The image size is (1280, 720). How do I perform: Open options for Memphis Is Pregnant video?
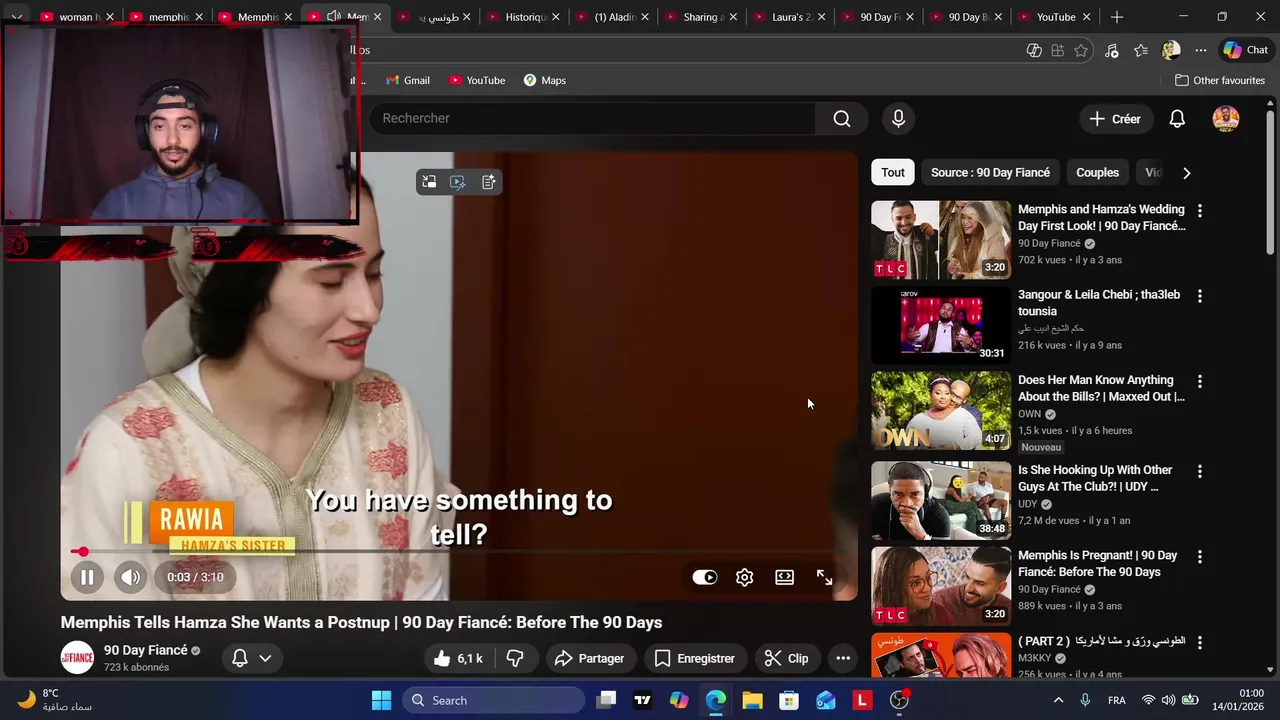click(x=1199, y=556)
